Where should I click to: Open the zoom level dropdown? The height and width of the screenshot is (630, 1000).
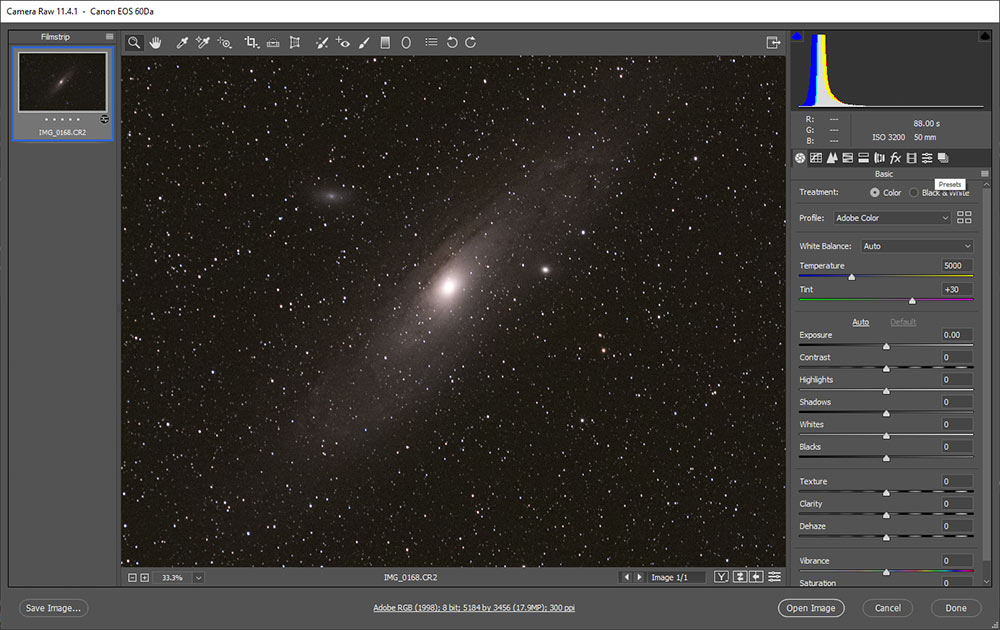197,577
